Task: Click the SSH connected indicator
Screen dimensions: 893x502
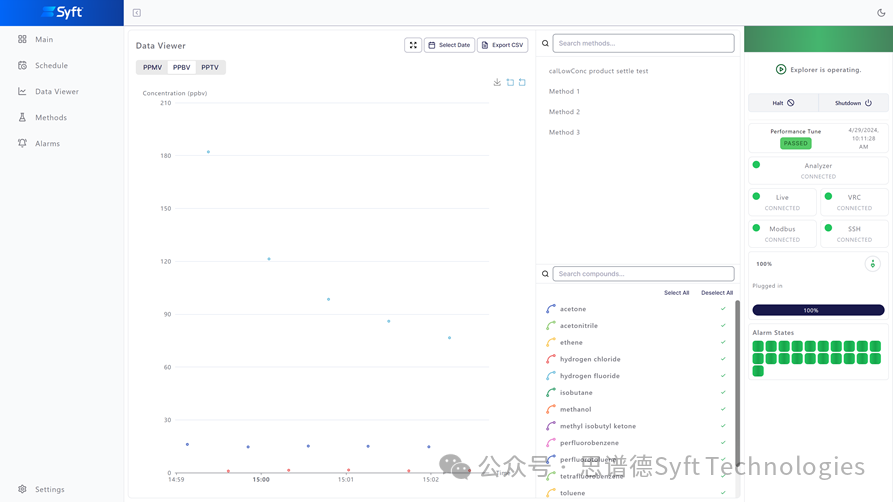Action: pos(829,228)
